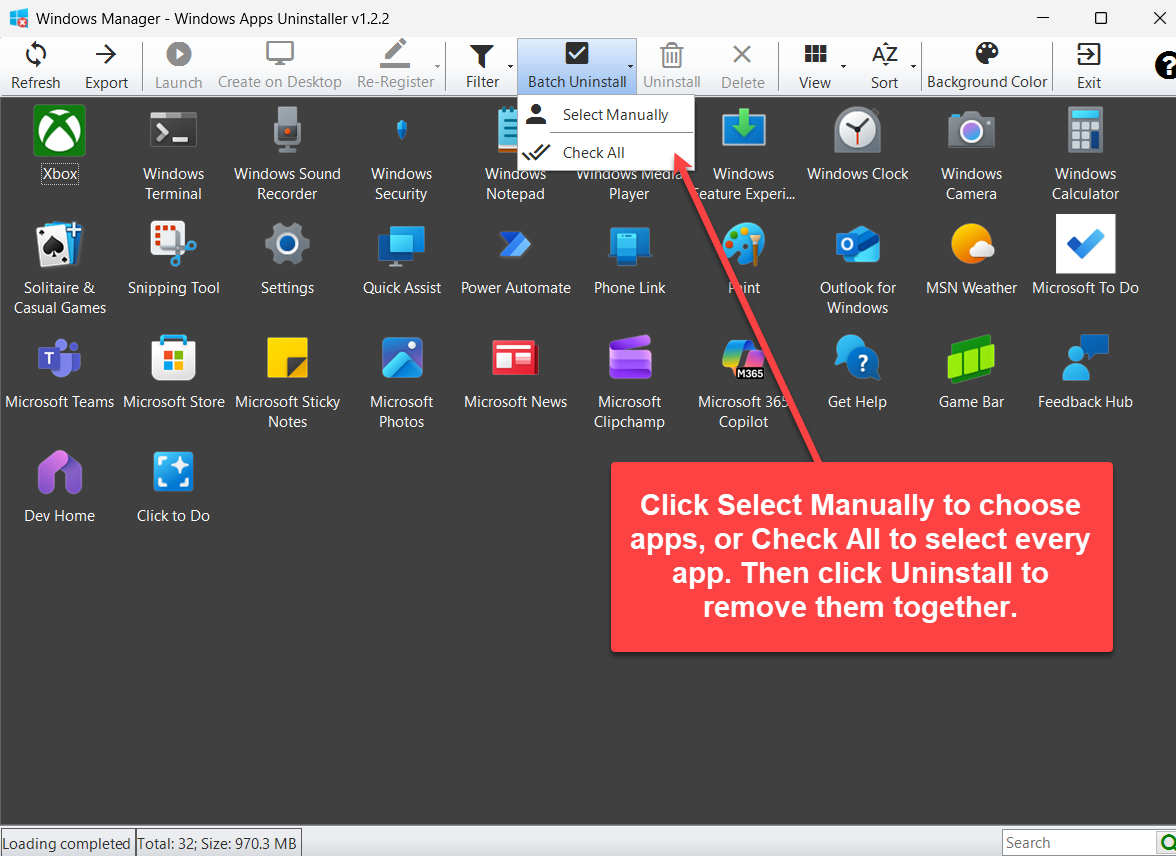1176x856 pixels.
Task: Export the app list
Action: click(106, 66)
